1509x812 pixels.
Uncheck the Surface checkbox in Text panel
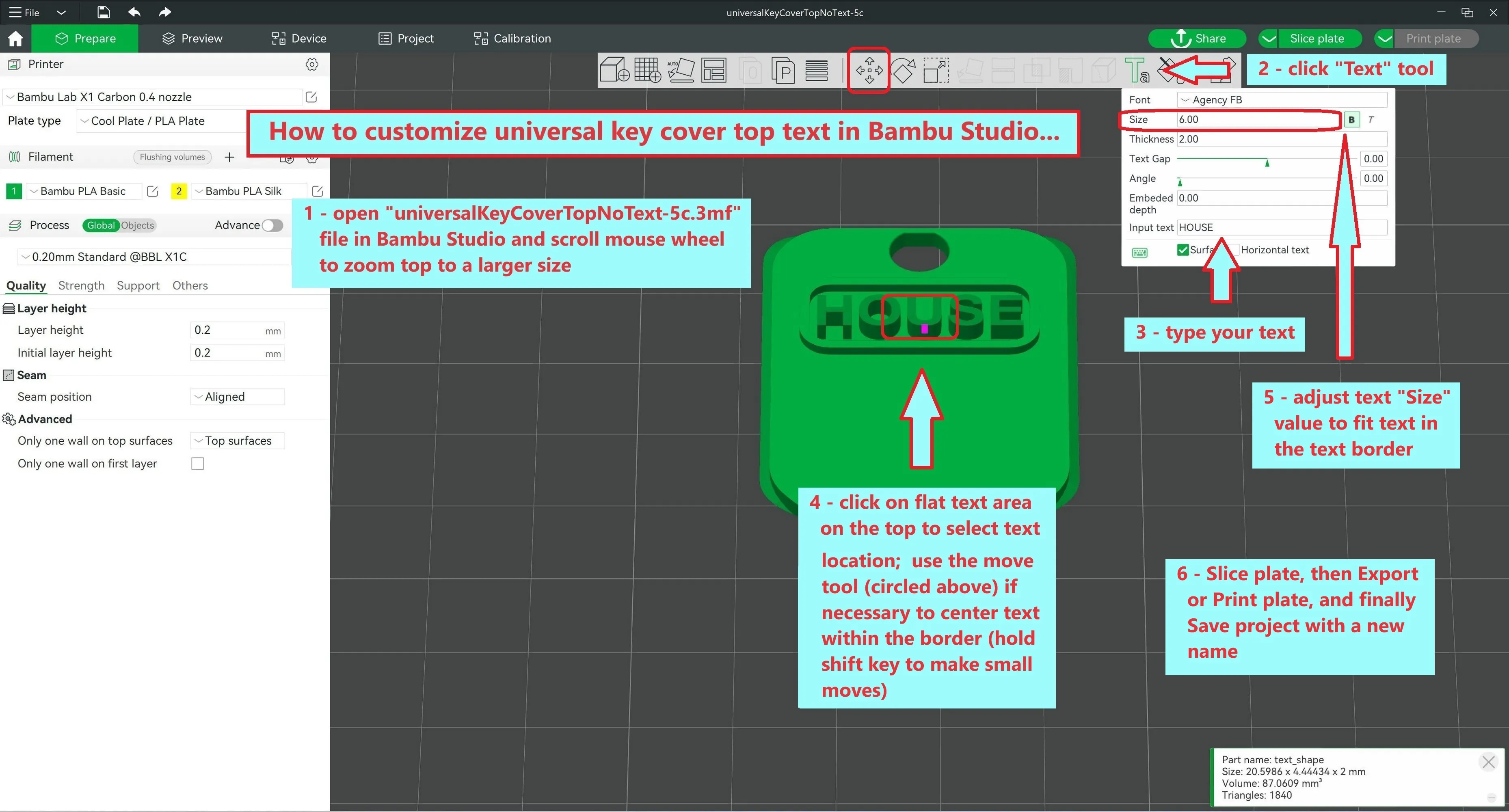tap(1183, 250)
